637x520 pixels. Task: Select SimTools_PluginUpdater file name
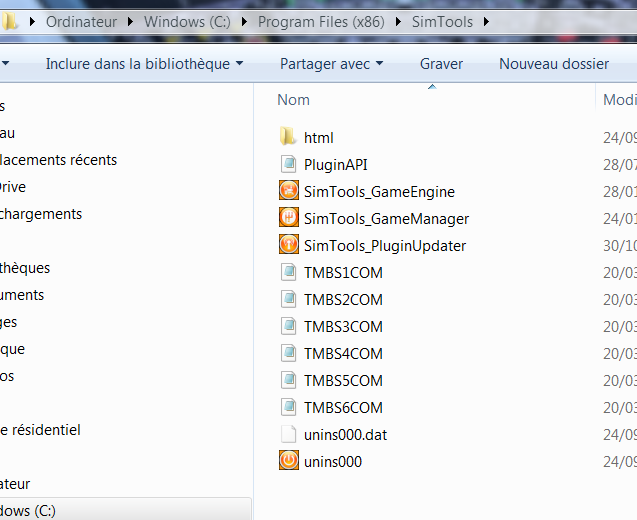(x=385, y=246)
